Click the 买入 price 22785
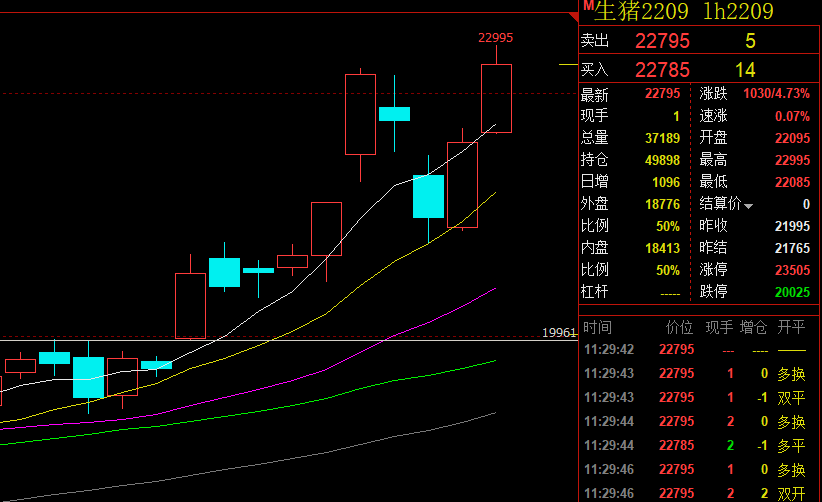The image size is (822, 502). coord(662,70)
